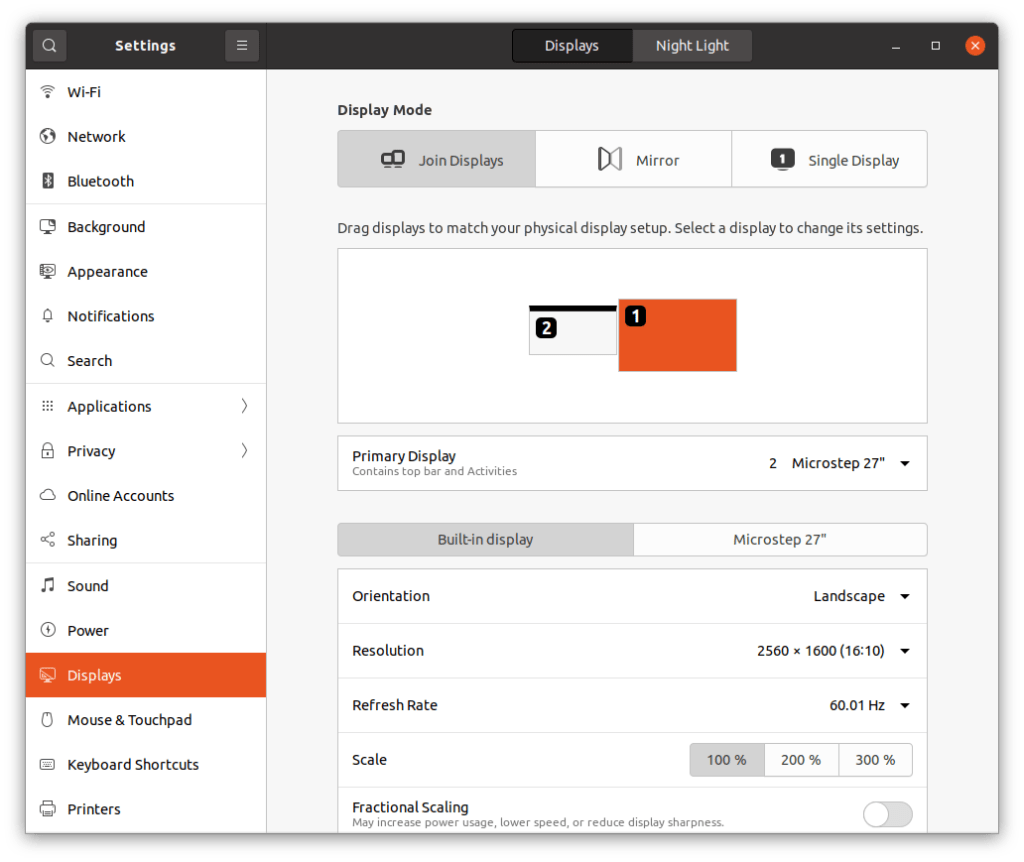Screen dimensions: 1024x862
Task: Select the Bluetooth icon in sidebar
Action: (x=47, y=181)
